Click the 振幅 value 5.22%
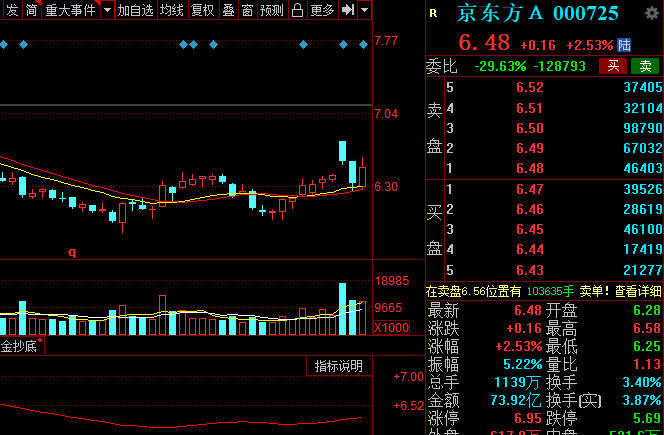The height and width of the screenshot is (435, 664). (x=523, y=364)
